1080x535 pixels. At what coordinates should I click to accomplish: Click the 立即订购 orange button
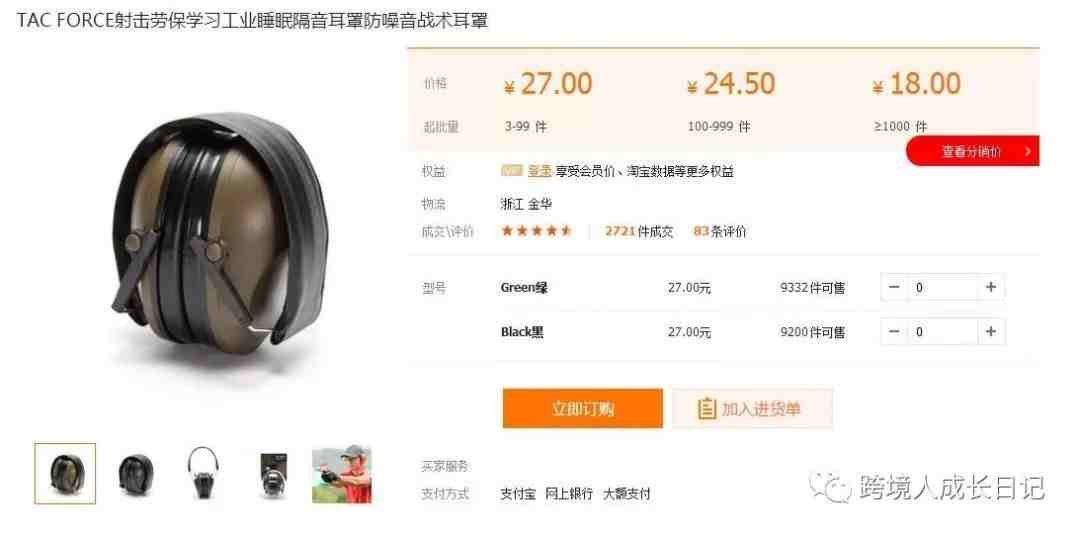tap(583, 408)
